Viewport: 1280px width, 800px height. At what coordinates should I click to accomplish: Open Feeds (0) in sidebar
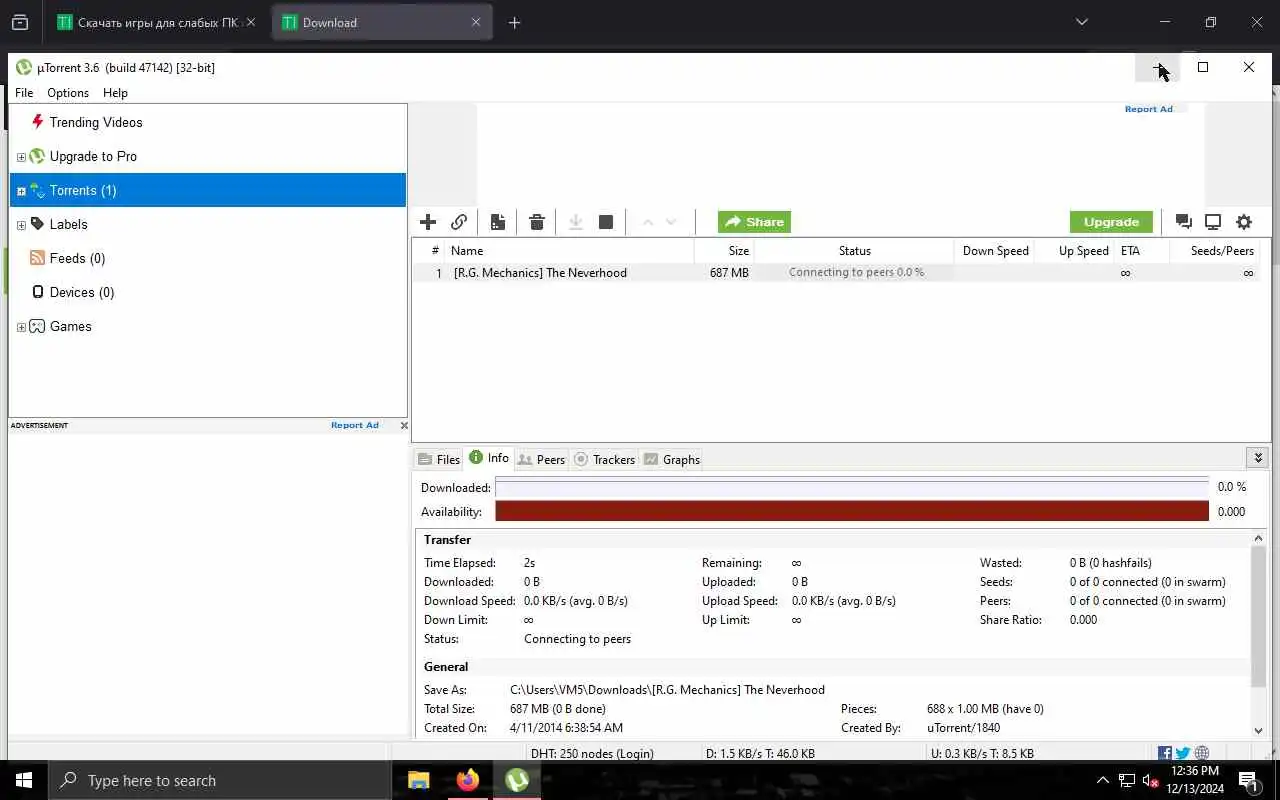[x=77, y=258]
